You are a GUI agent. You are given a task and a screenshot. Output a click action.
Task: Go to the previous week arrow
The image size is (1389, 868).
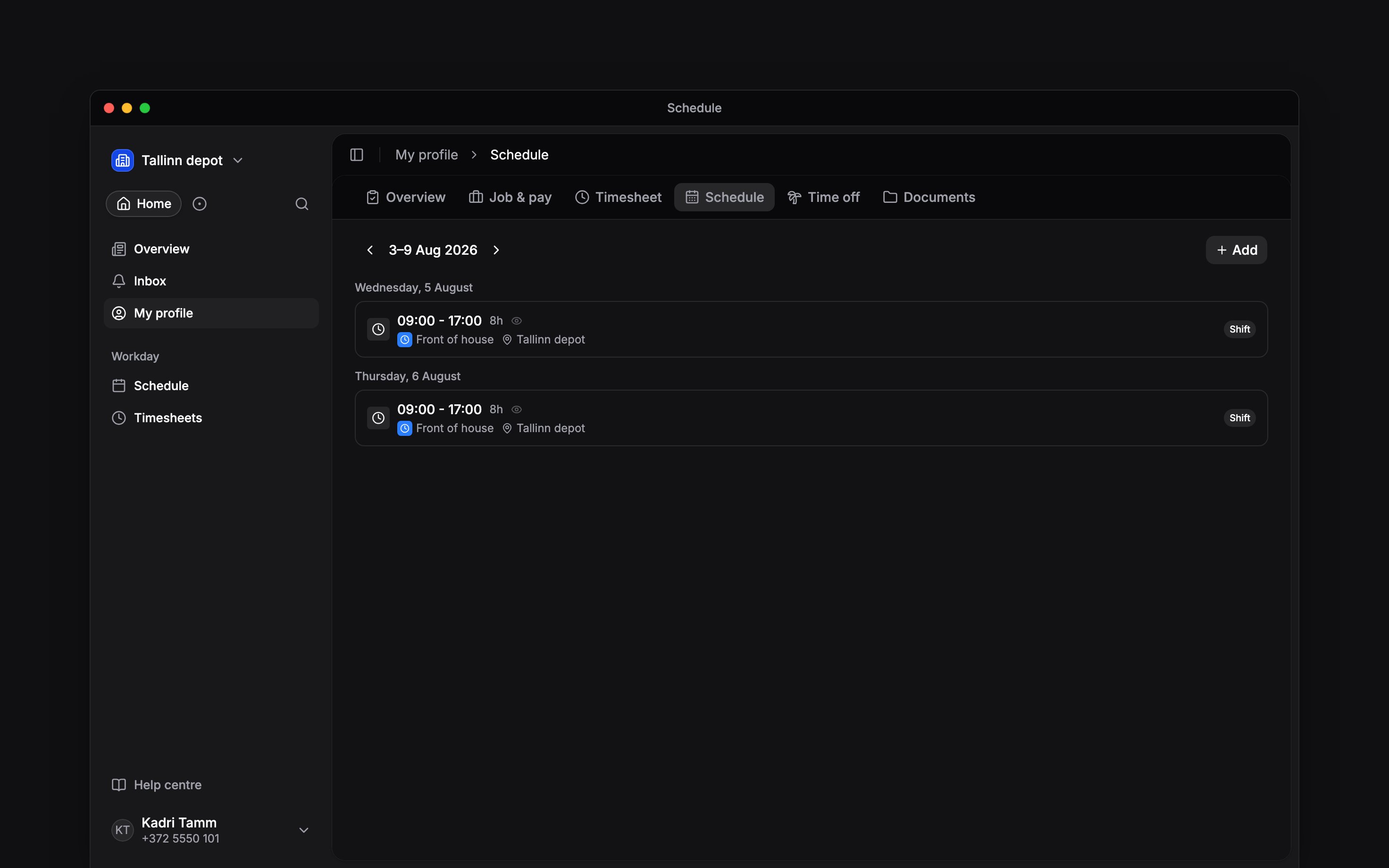click(x=370, y=250)
